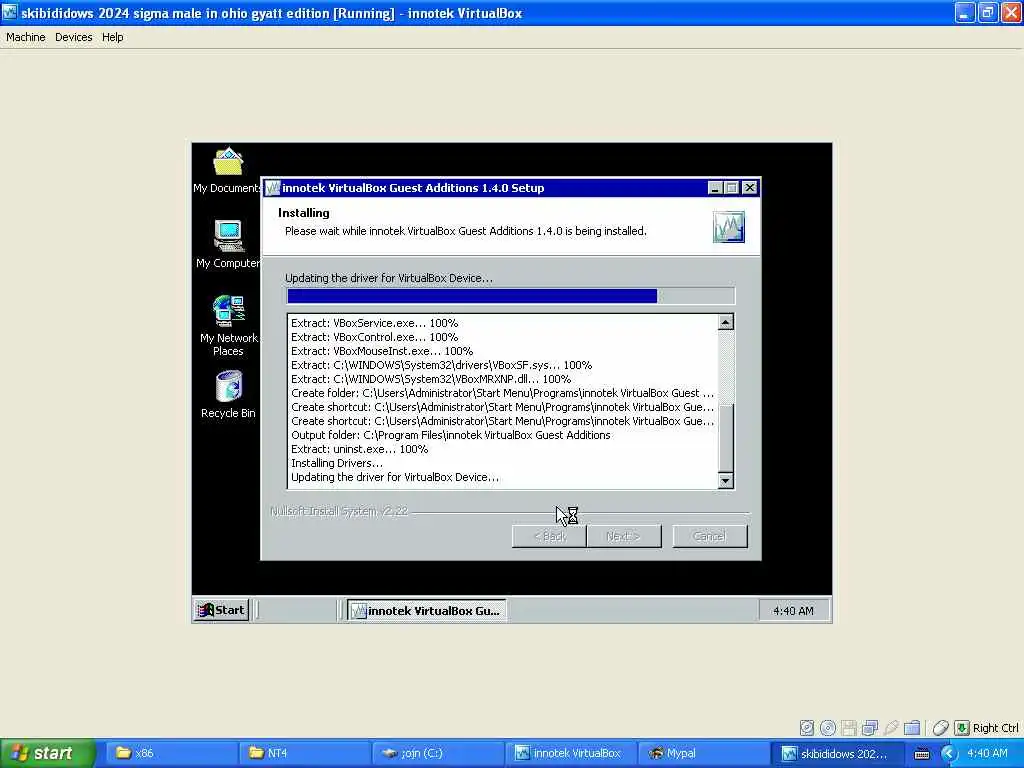
Task: Select guest taskbar innotek VirtualBox Gu... item
Action: click(x=427, y=611)
